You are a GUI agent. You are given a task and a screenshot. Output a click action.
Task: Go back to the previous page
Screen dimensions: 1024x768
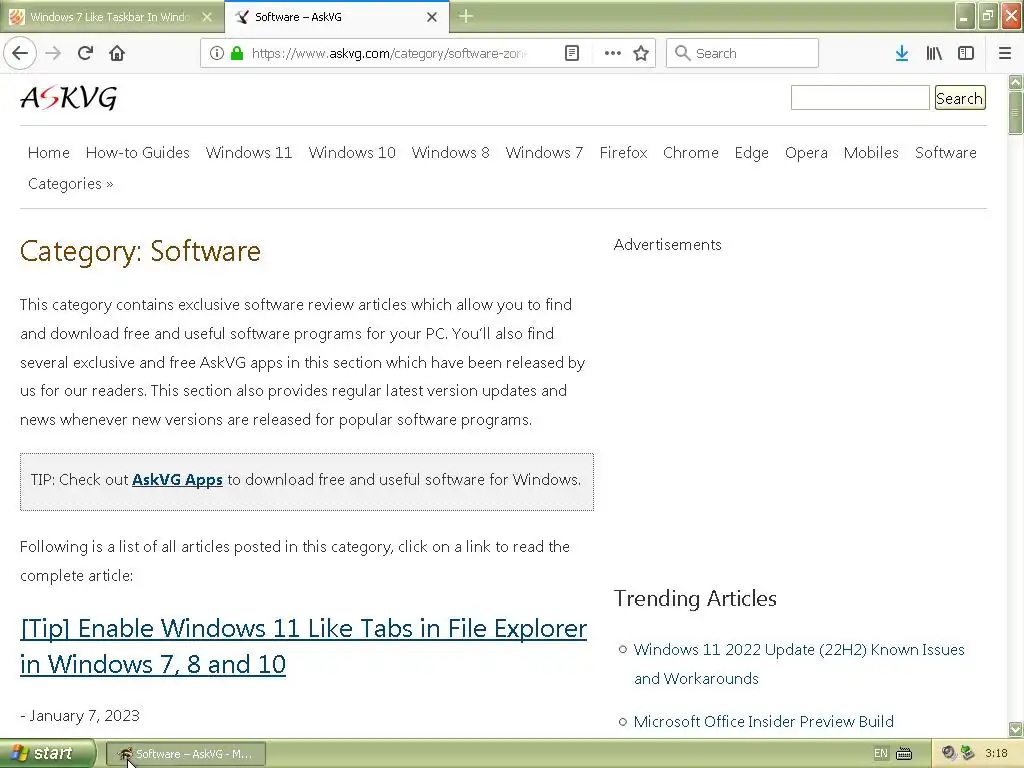tap(20, 53)
